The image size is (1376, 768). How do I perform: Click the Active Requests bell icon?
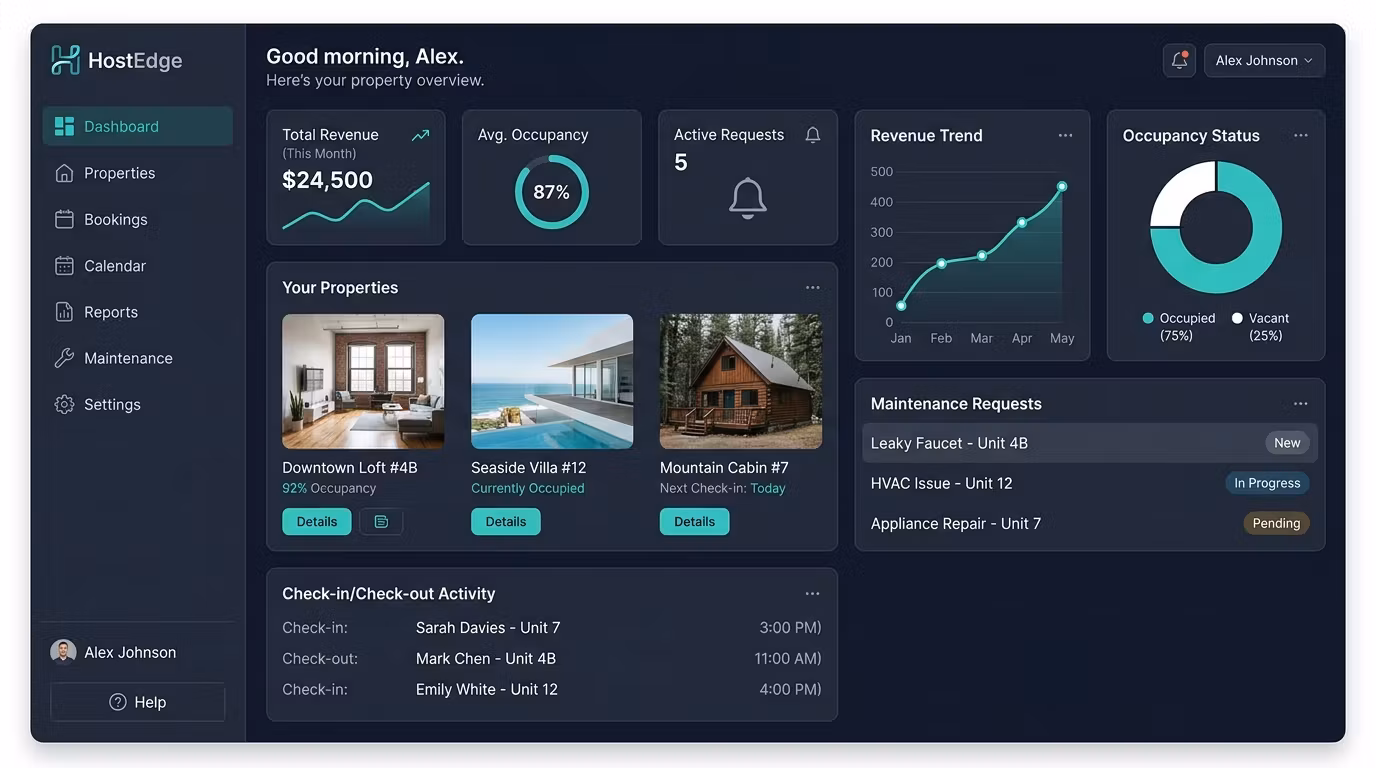[813, 135]
